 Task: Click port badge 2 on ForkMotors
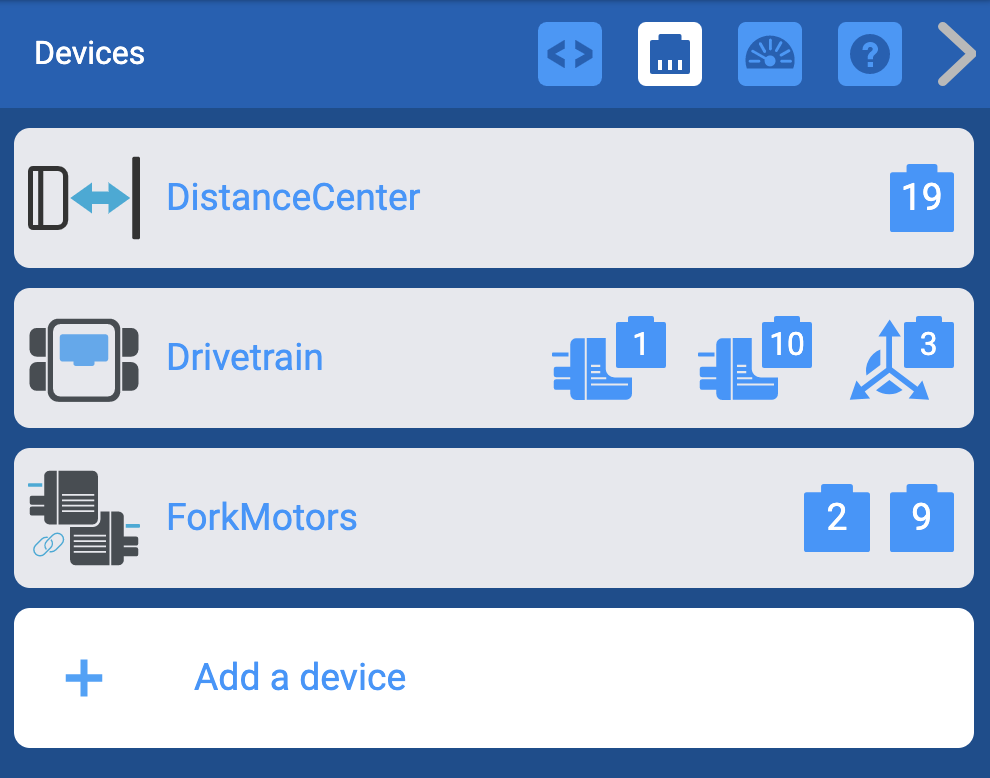pyautogui.click(x=837, y=517)
